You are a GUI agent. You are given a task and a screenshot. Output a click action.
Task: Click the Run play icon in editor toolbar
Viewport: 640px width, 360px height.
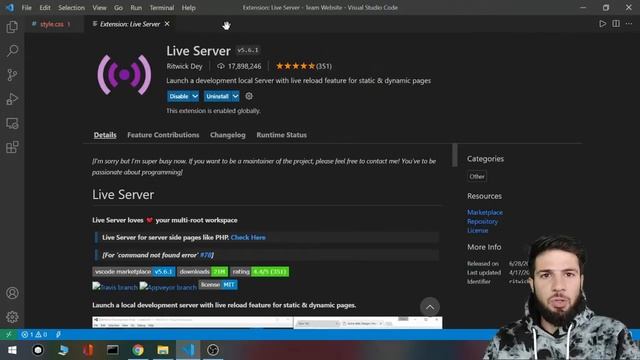click(602, 24)
